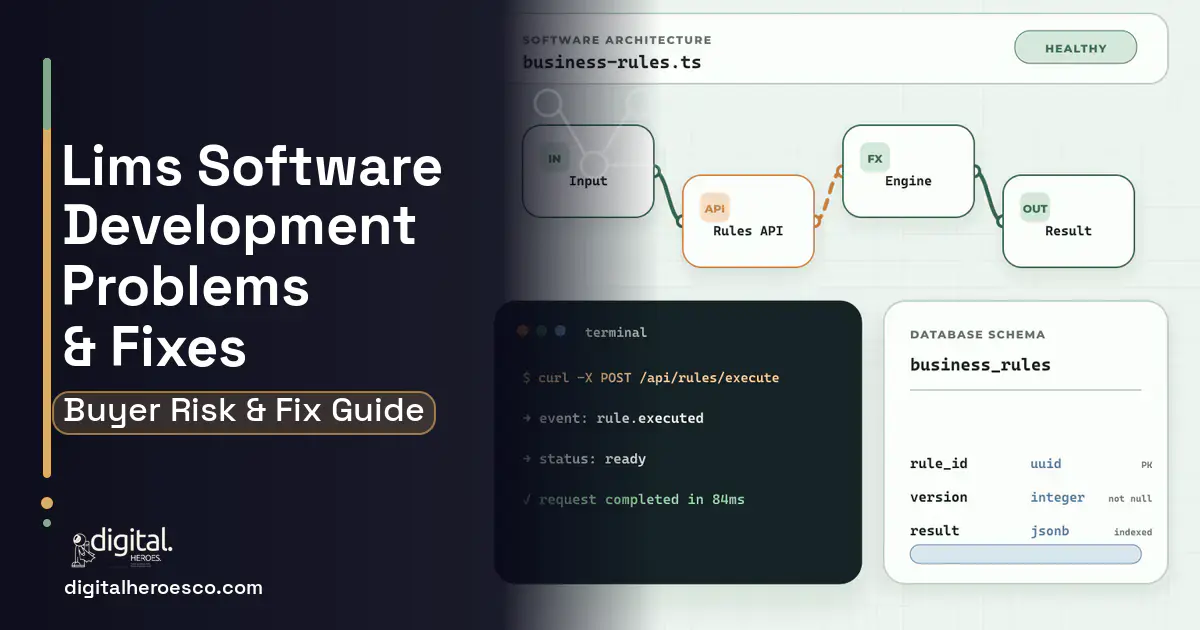Click the HEALTHY status badge
This screenshot has height=630, width=1200.
pos(1075,48)
